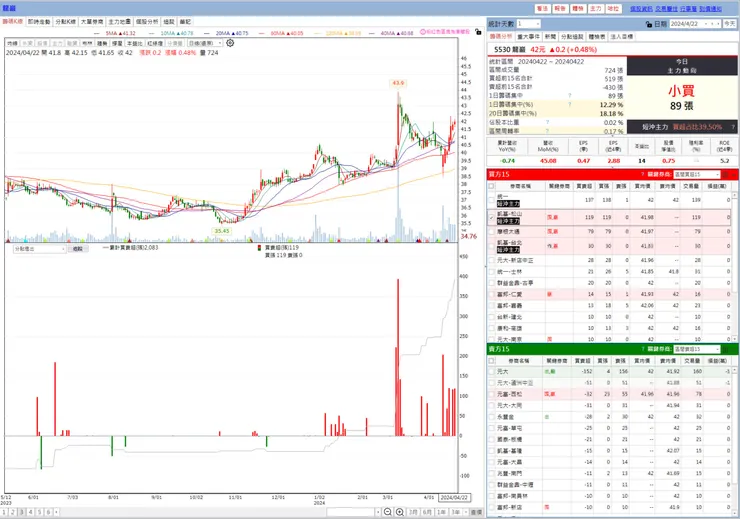Click the 直橫 button at bottom right
740x519 pixels.
click(477, 512)
